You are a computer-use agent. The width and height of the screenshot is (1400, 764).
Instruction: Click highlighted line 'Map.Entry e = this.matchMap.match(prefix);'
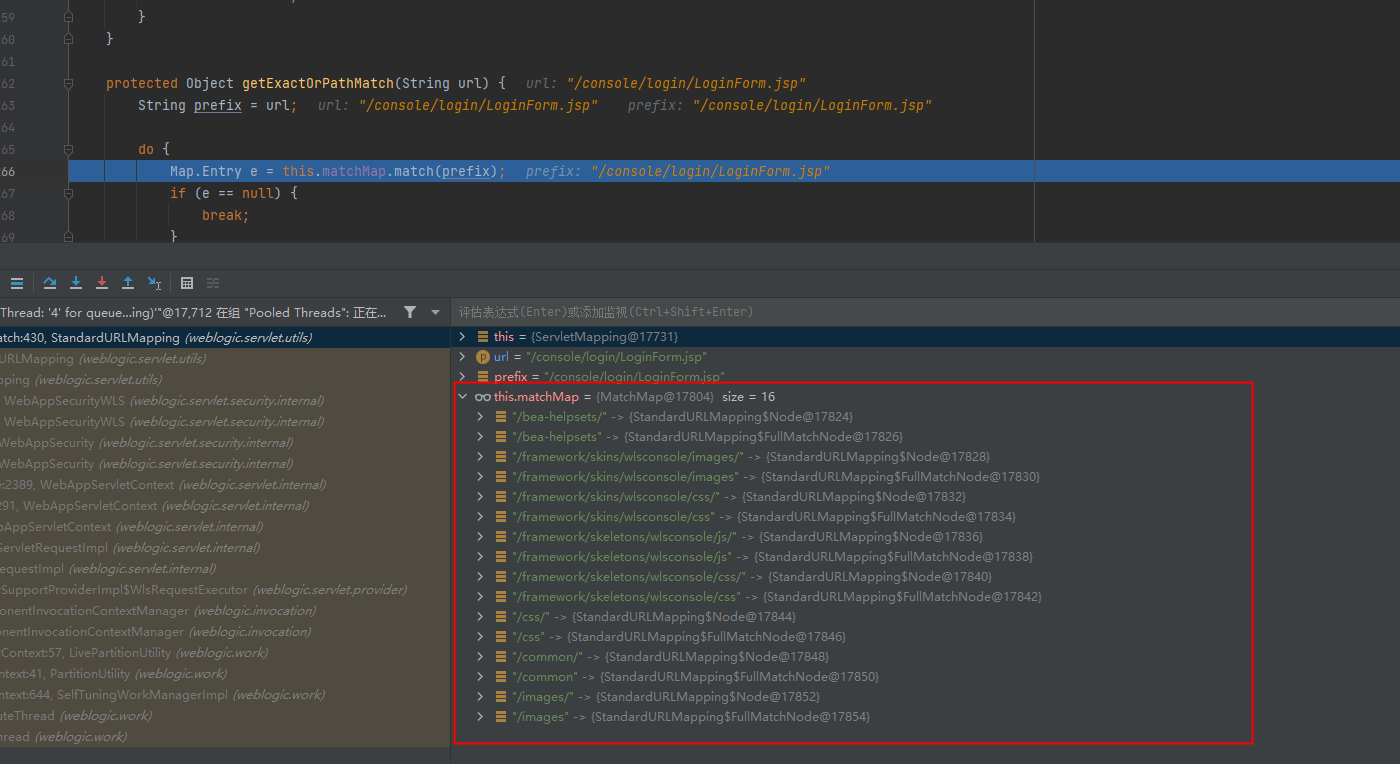pyautogui.click(x=338, y=171)
